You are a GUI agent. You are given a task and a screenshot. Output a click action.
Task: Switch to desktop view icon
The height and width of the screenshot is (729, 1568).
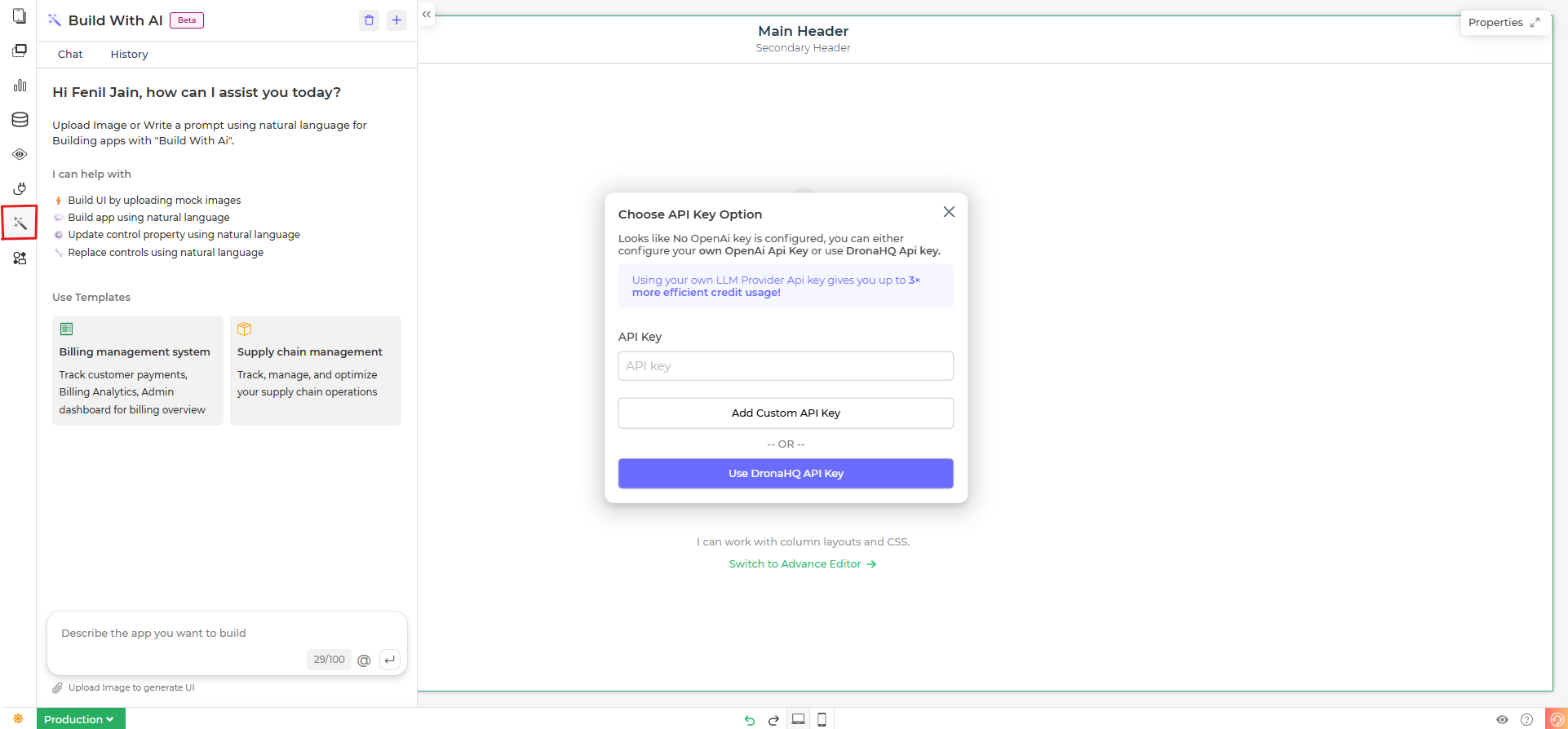pyautogui.click(x=798, y=719)
